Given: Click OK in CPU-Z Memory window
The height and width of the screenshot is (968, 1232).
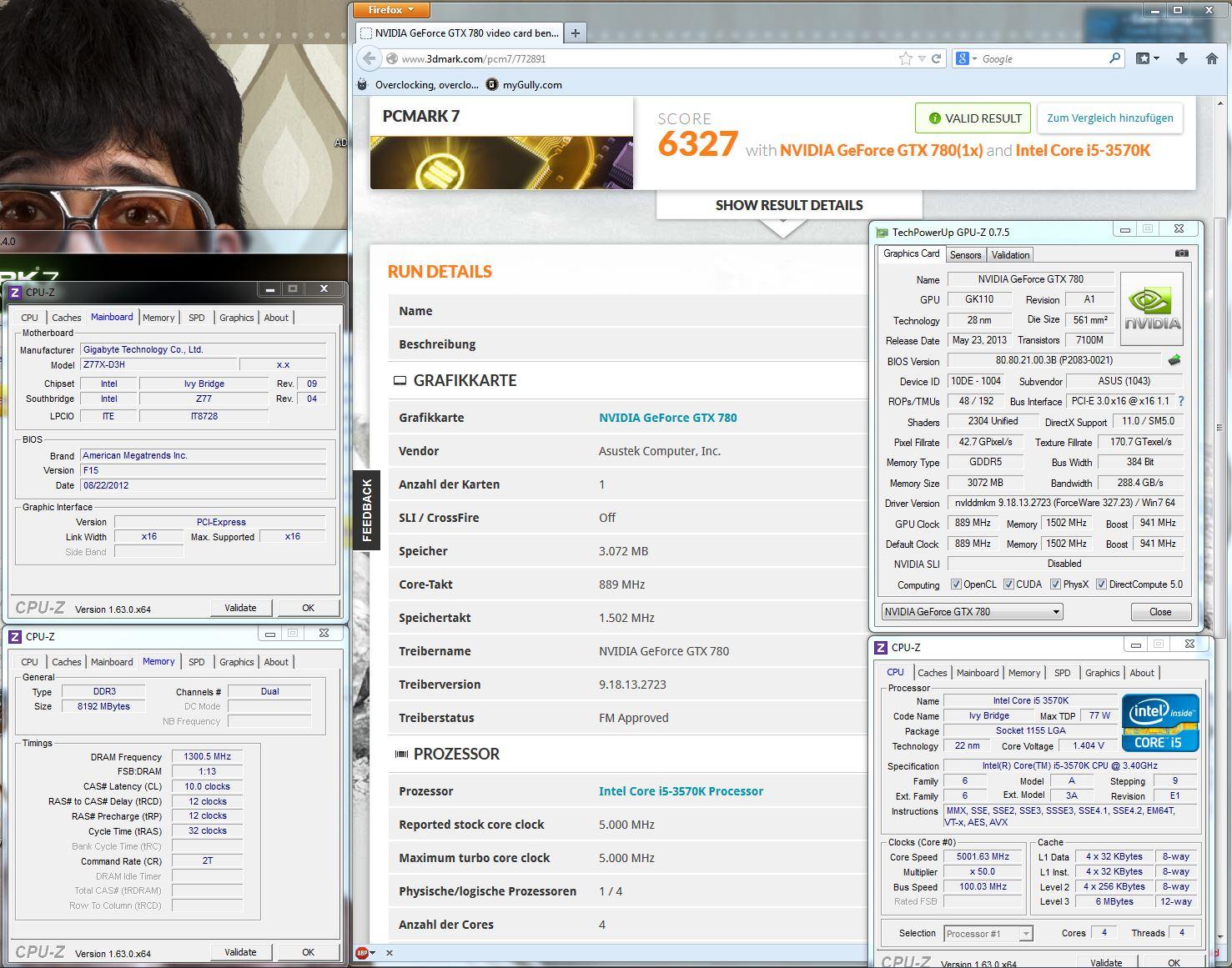Looking at the screenshot, I should point(308,952).
